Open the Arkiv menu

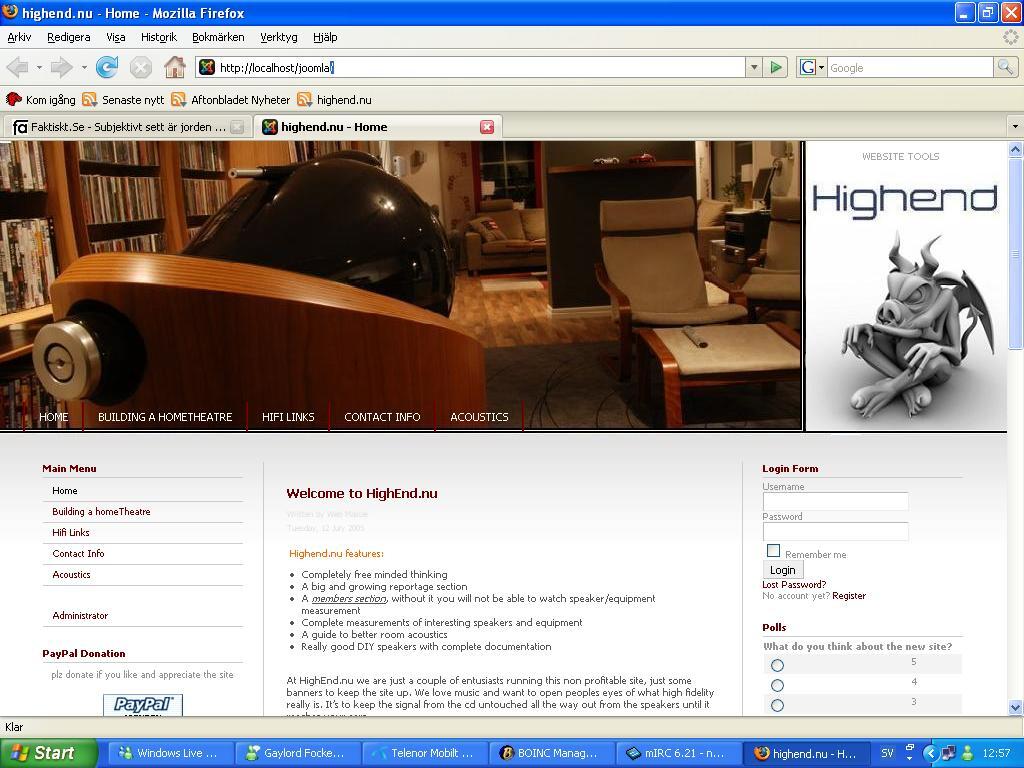19,37
